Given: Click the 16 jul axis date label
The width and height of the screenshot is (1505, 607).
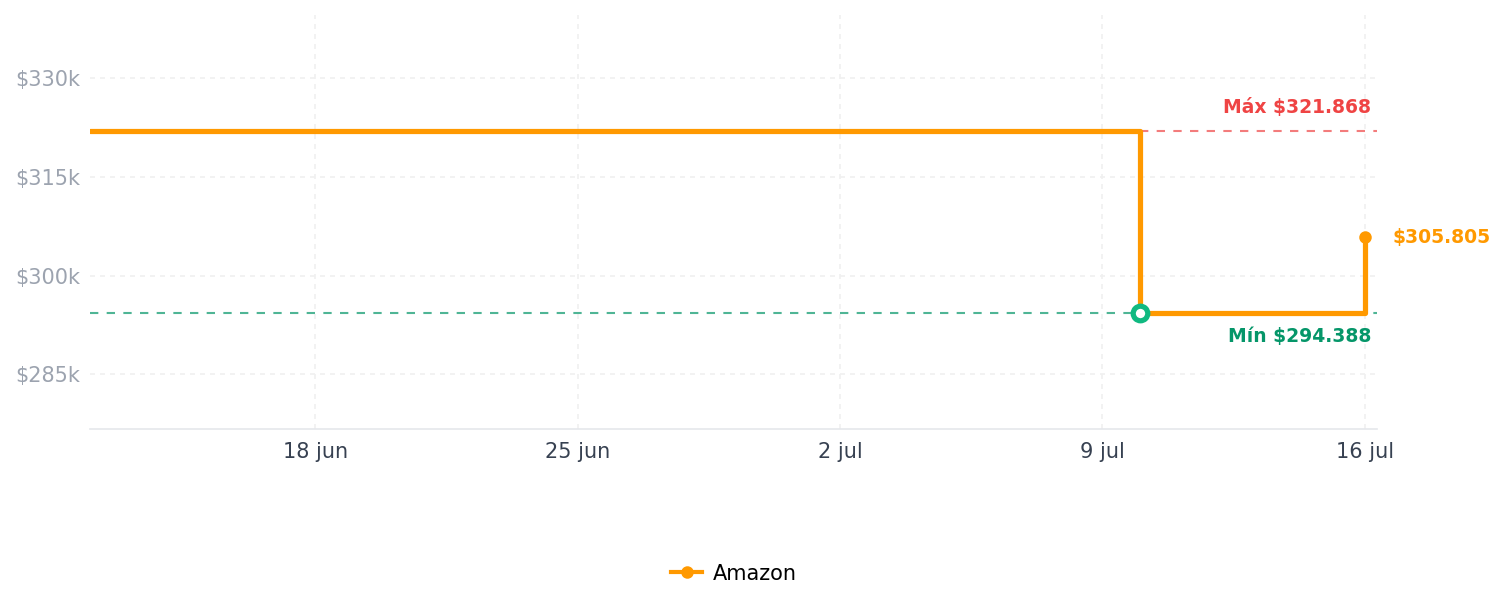Looking at the screenshot, I should (x=1365, y=451).
